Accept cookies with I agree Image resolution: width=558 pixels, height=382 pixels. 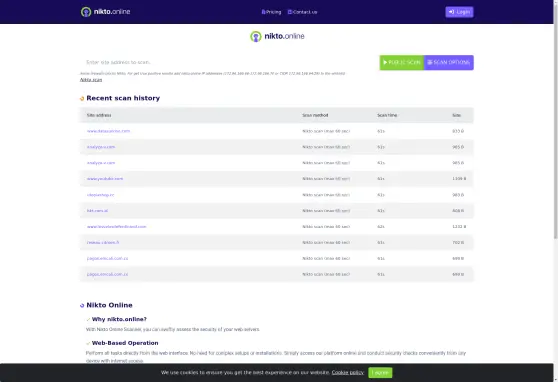(380, 373)
